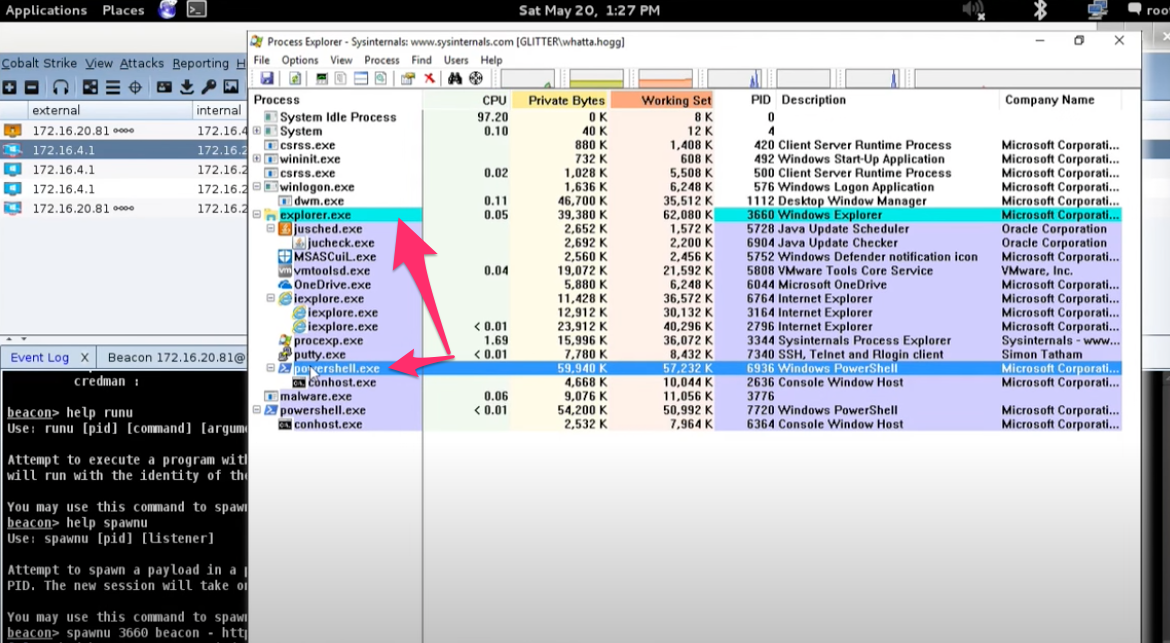Open the Reporting menu in Cobalt Strike
1170x643 pixels.
(x=201, y=63)
